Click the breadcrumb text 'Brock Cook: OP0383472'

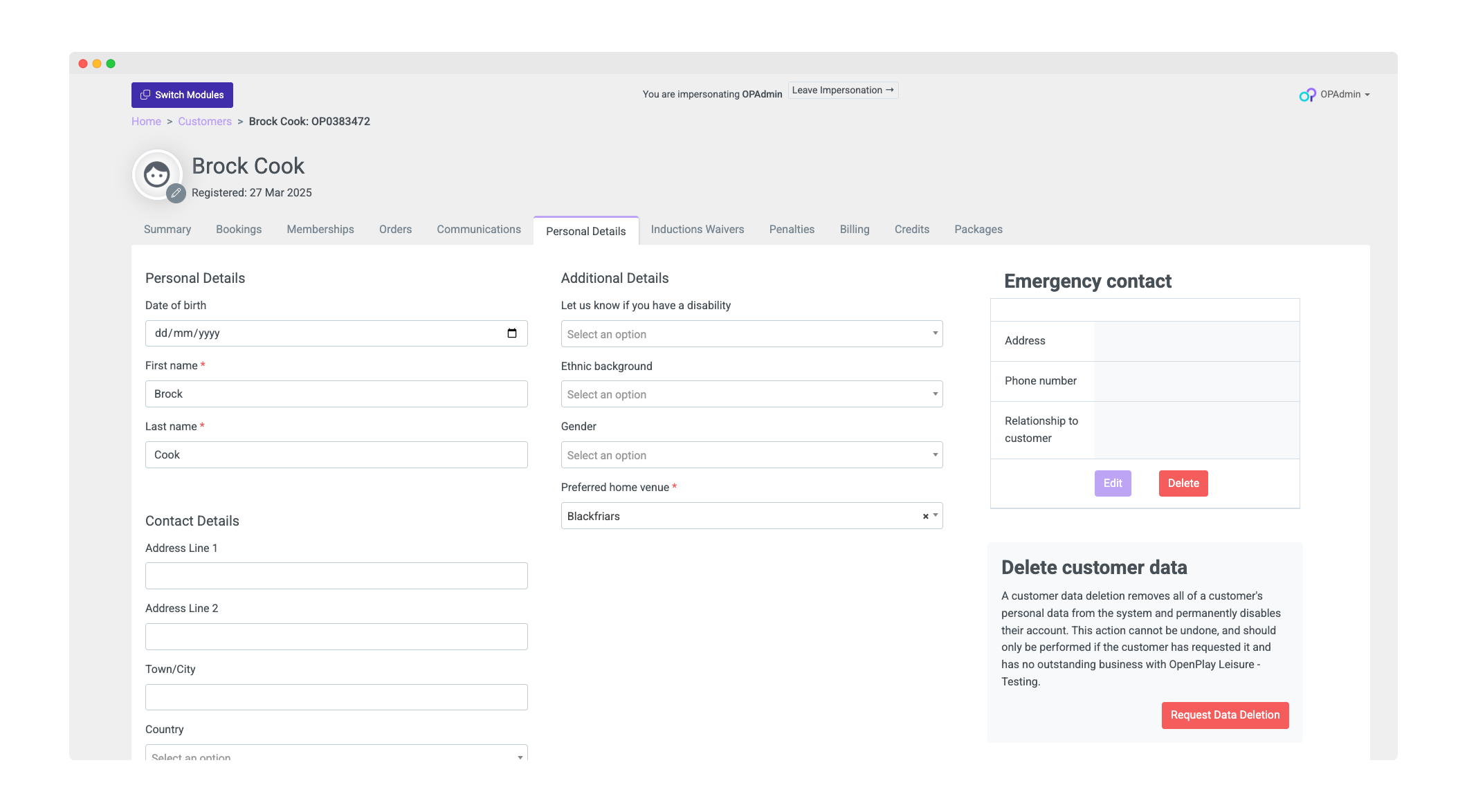309,121
